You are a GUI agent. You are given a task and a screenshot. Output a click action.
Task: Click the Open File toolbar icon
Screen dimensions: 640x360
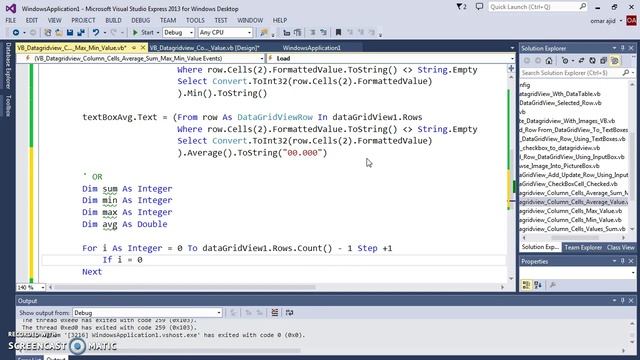coord(59,33)
